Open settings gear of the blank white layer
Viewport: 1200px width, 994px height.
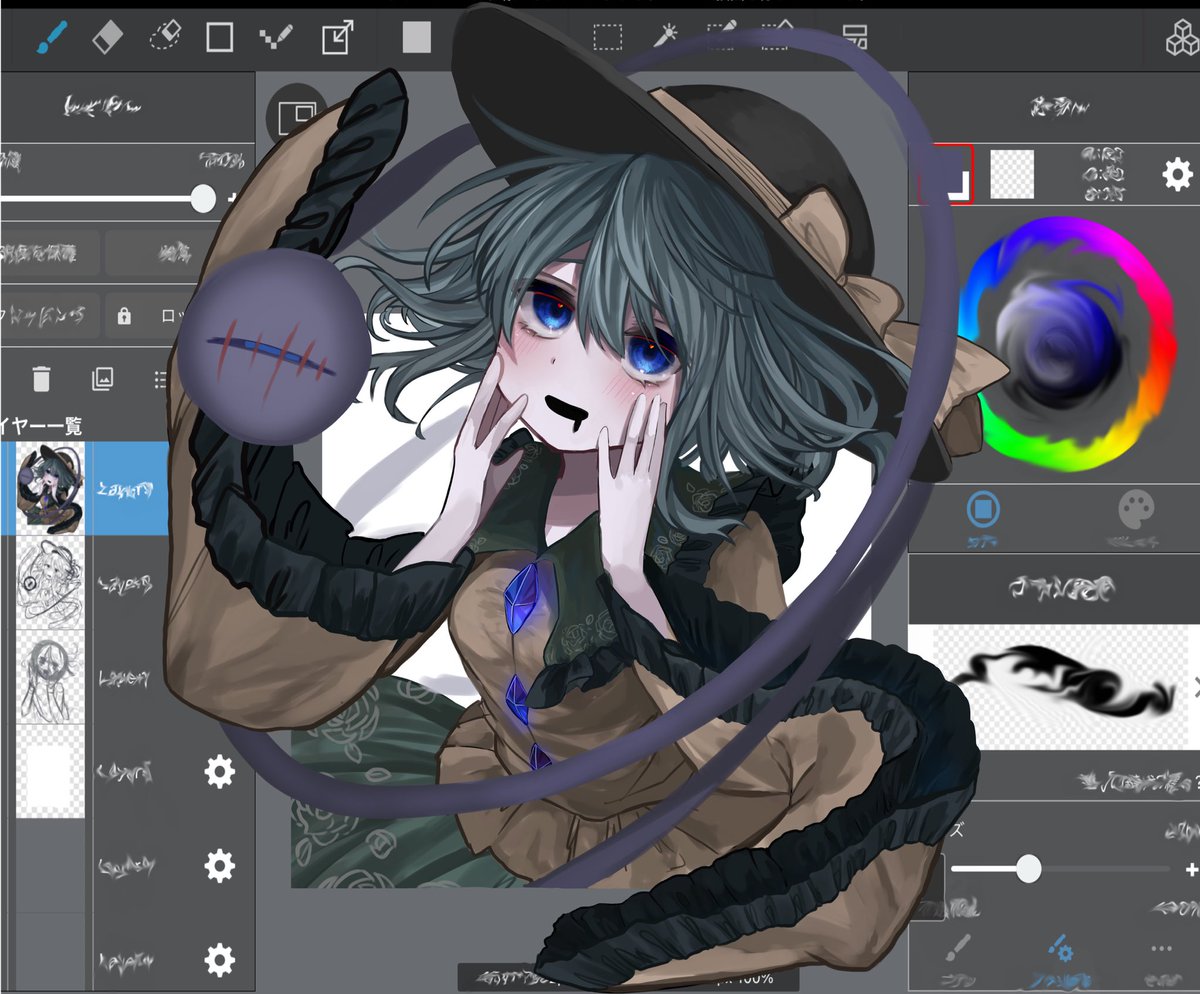tap(219, 771)
